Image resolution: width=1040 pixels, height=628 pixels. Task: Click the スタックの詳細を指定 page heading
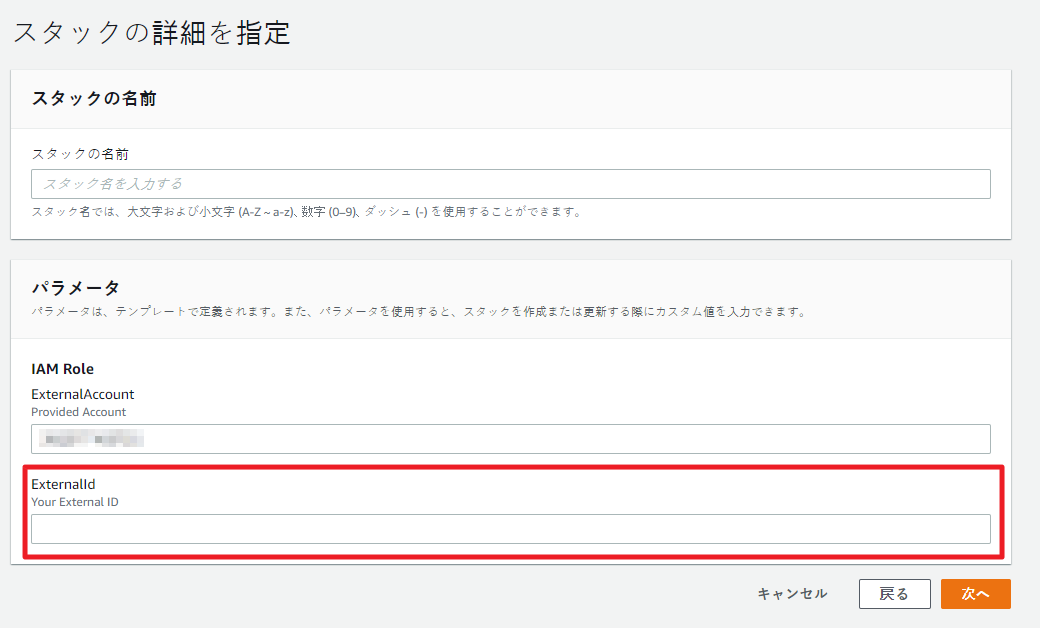[x=151, y=33]
